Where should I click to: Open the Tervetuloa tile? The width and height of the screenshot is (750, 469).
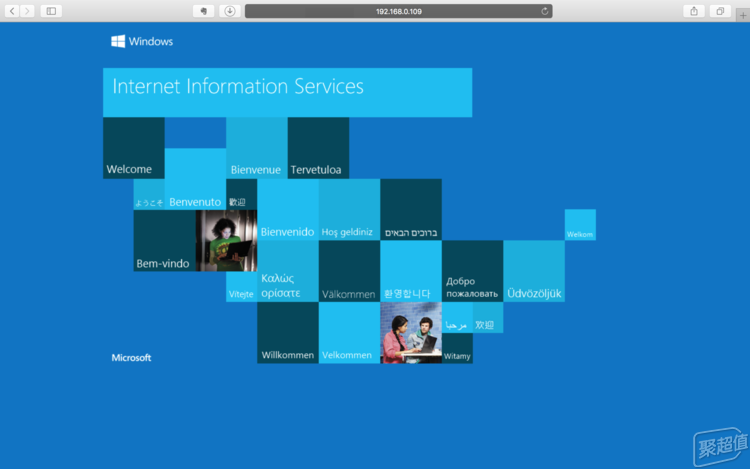(318, 148)
